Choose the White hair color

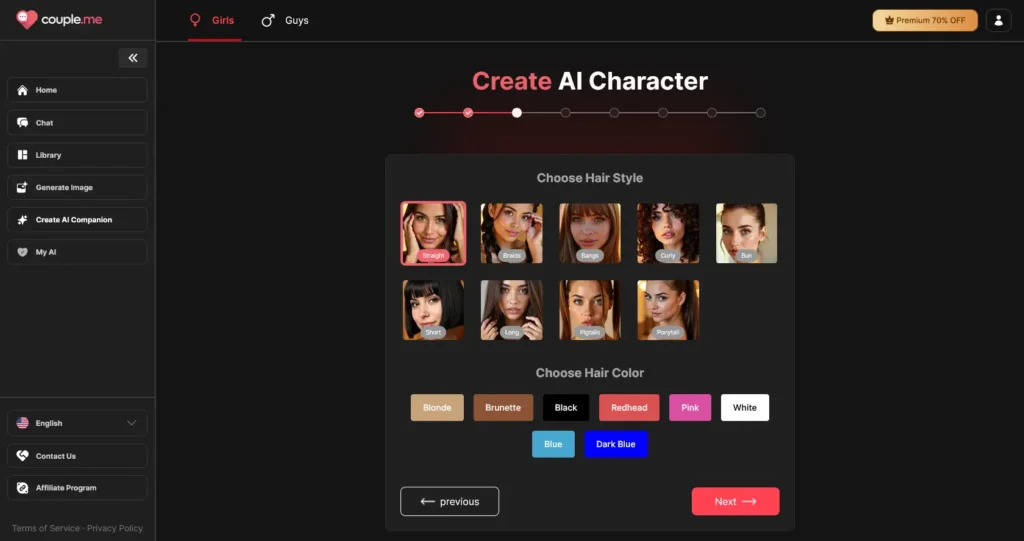(744, 408)
